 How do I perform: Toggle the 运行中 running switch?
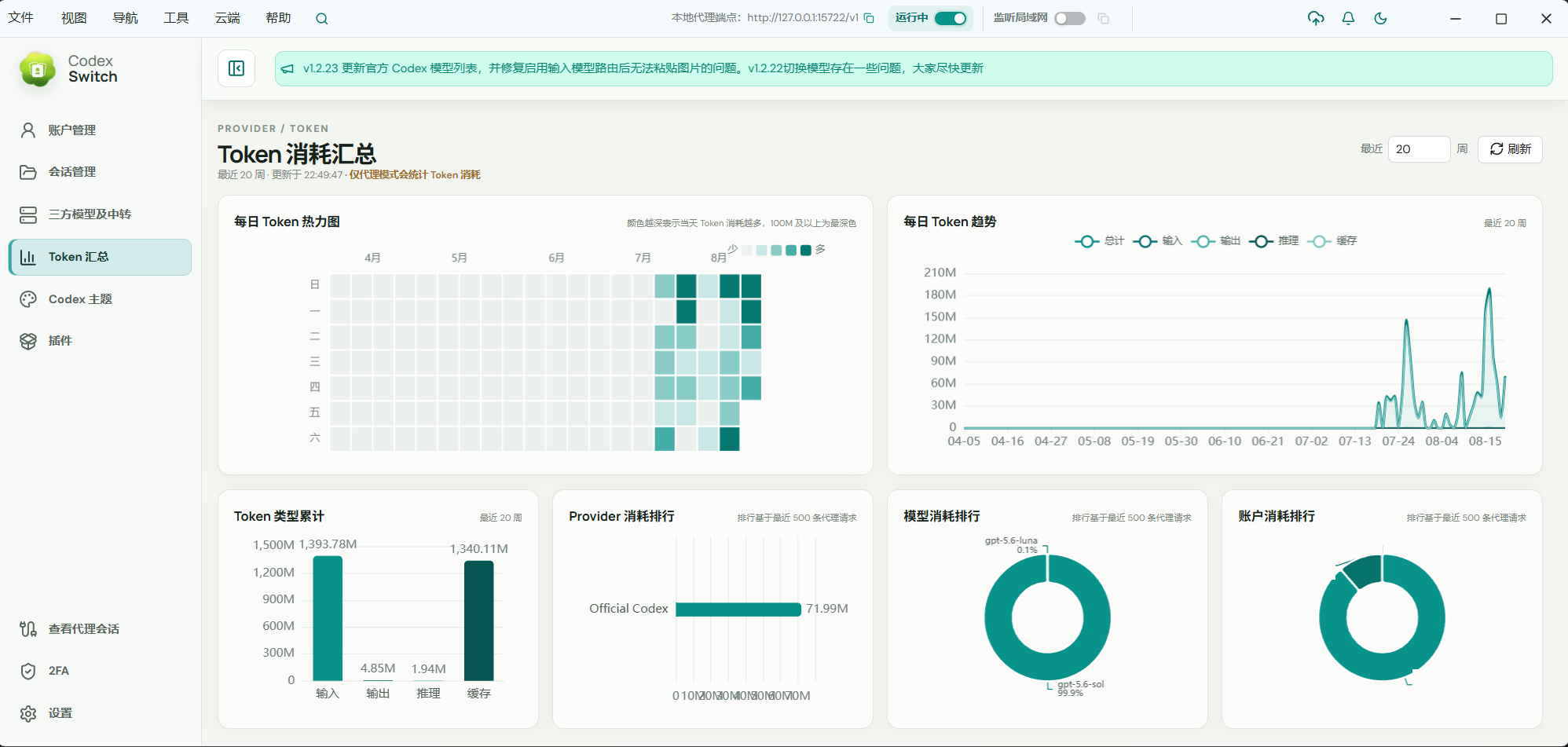950,18
